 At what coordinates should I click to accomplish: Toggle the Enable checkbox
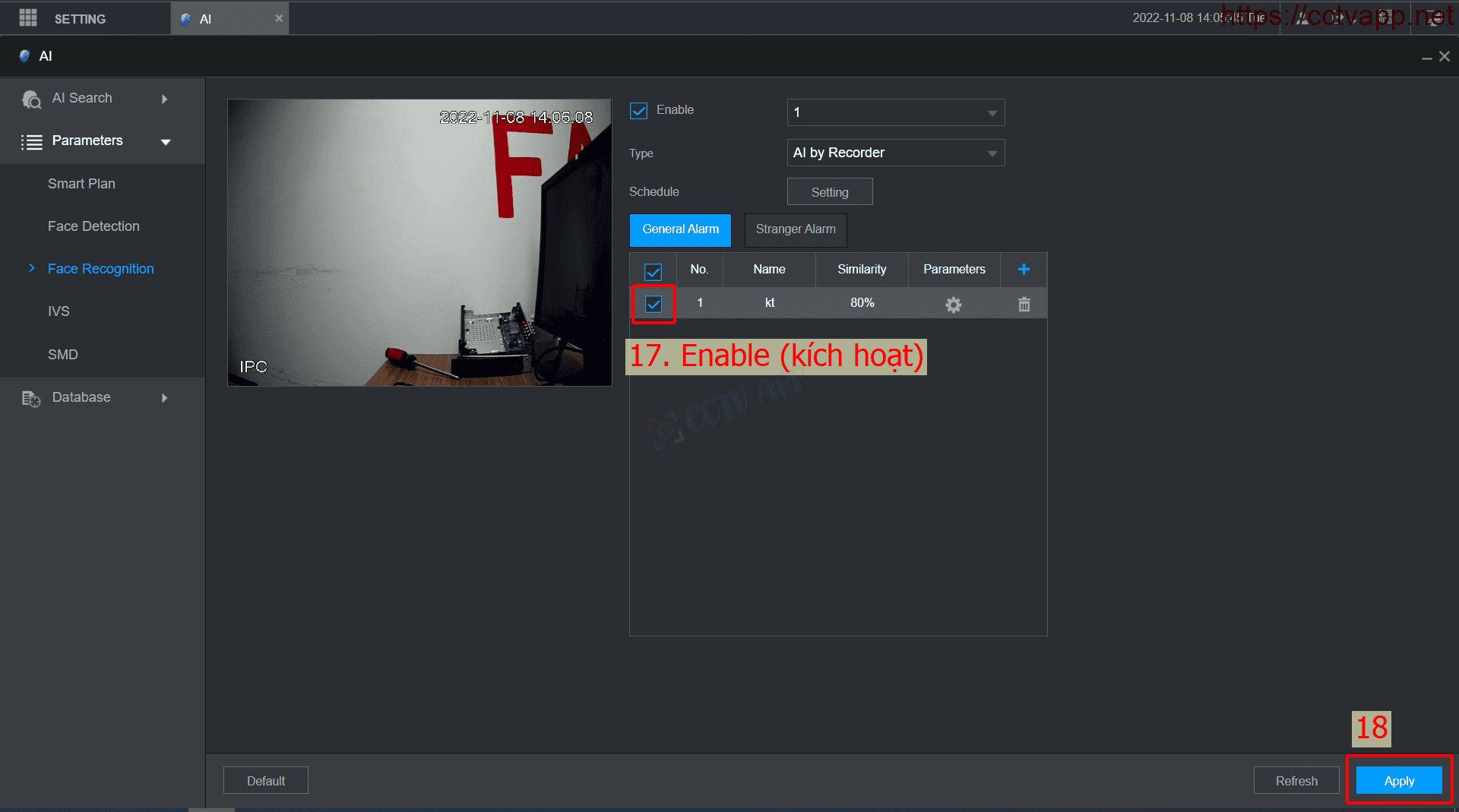pos(639,111)
